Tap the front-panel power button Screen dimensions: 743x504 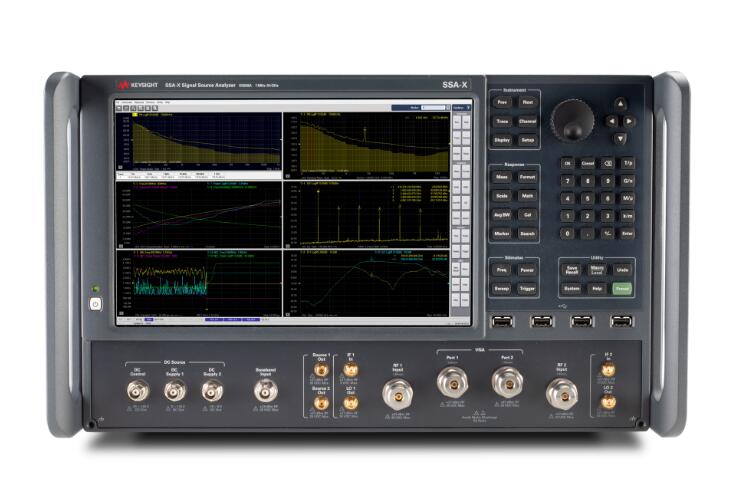[x=95, y=304]
